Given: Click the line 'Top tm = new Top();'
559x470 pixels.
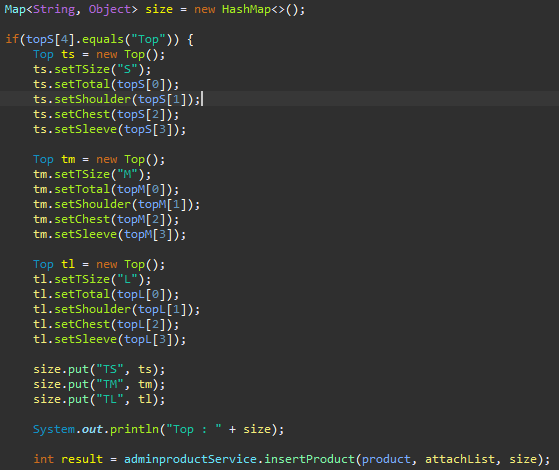Looking at the screenshot, I should (x=99, y=159).
